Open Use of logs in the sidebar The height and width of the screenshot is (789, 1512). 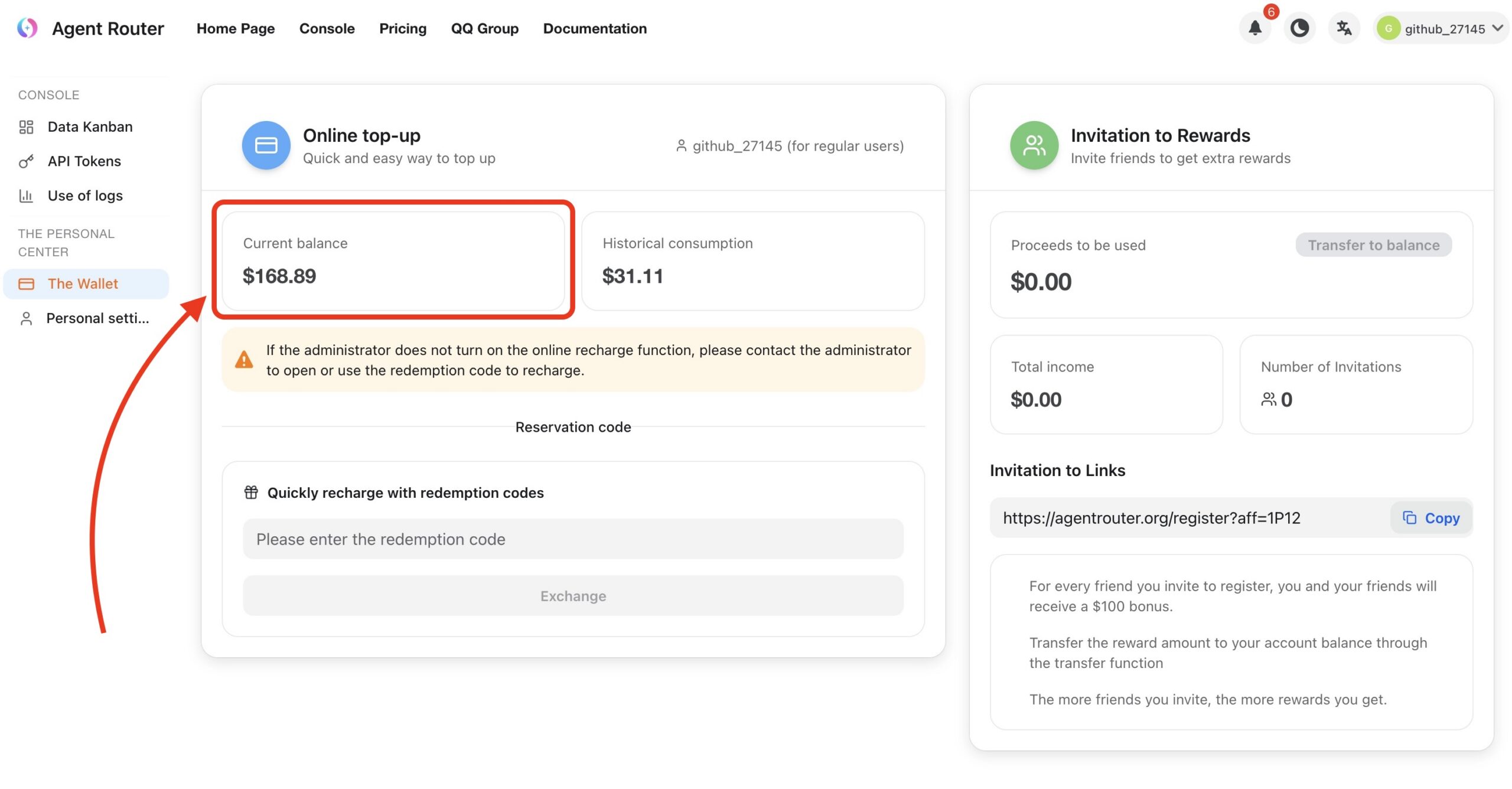point(85,195)
